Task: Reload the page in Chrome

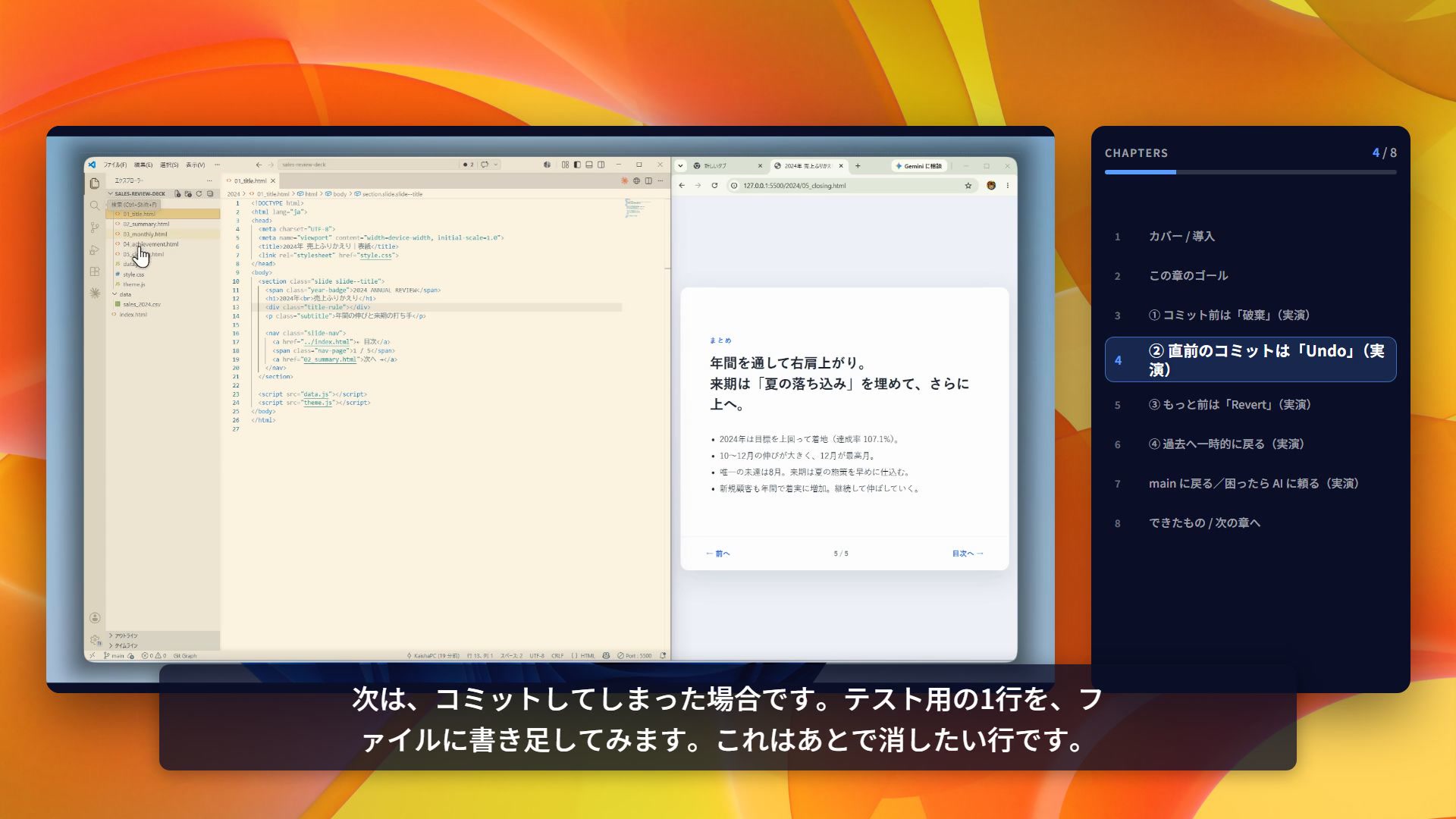Action: (714, 186)
